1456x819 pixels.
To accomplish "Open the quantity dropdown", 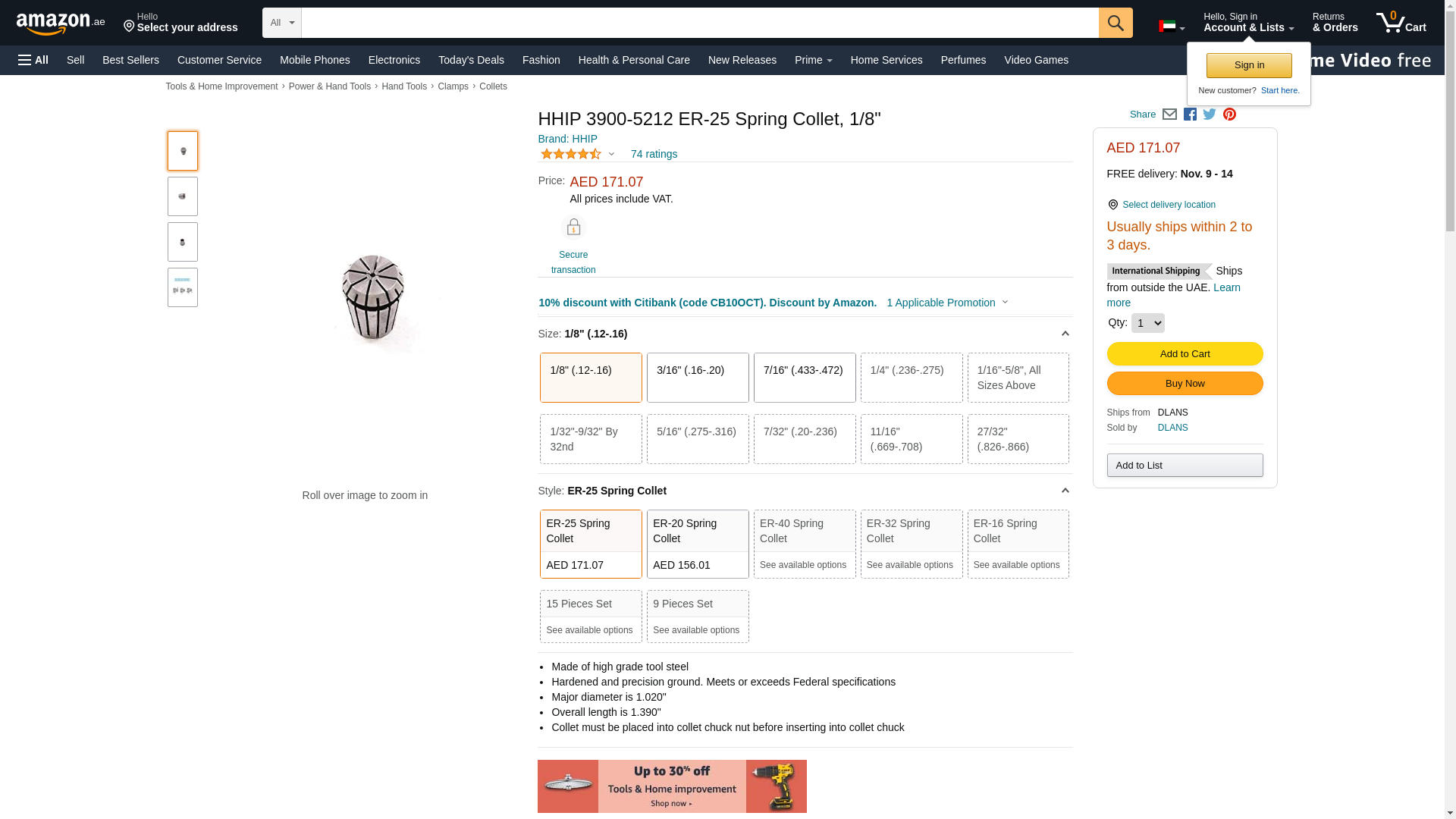I will click(1147, 323).
